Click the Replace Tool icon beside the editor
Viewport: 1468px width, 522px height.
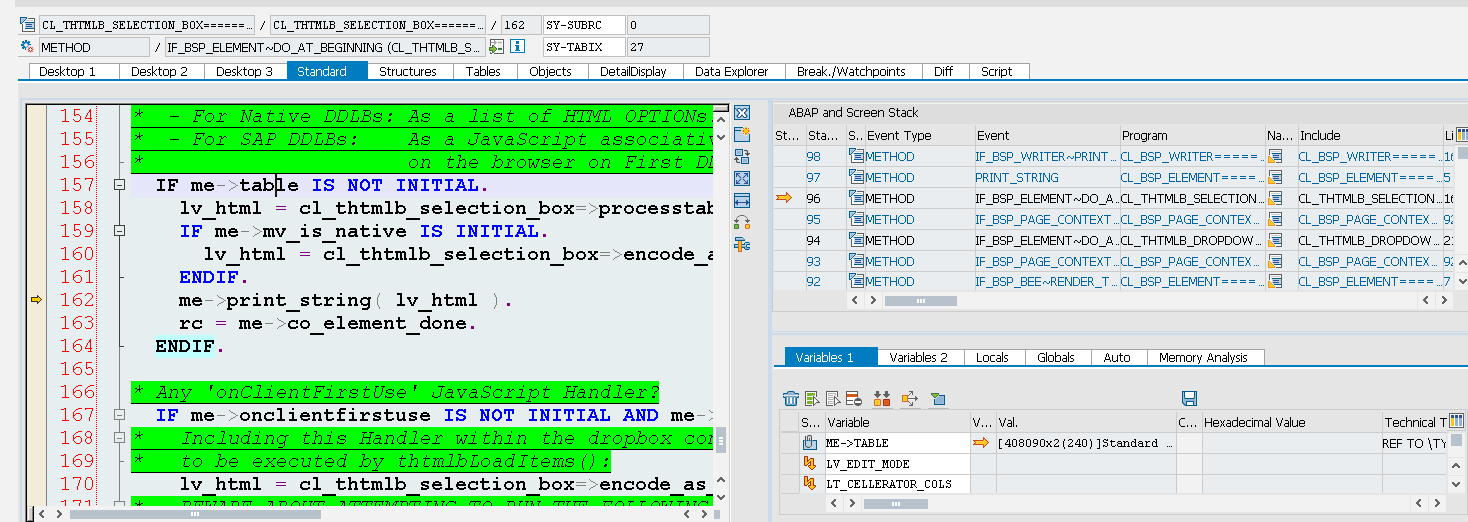pos(742,157)
